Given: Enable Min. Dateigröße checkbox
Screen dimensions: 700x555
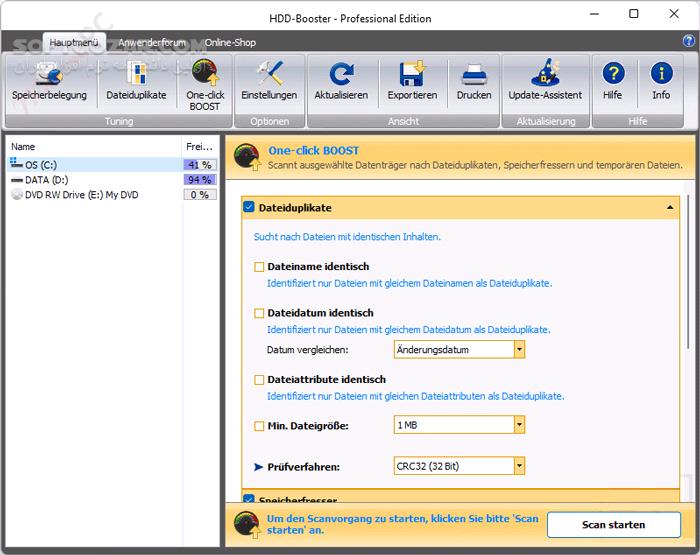Looking at the screenshot, I should [x=259, y=426].
